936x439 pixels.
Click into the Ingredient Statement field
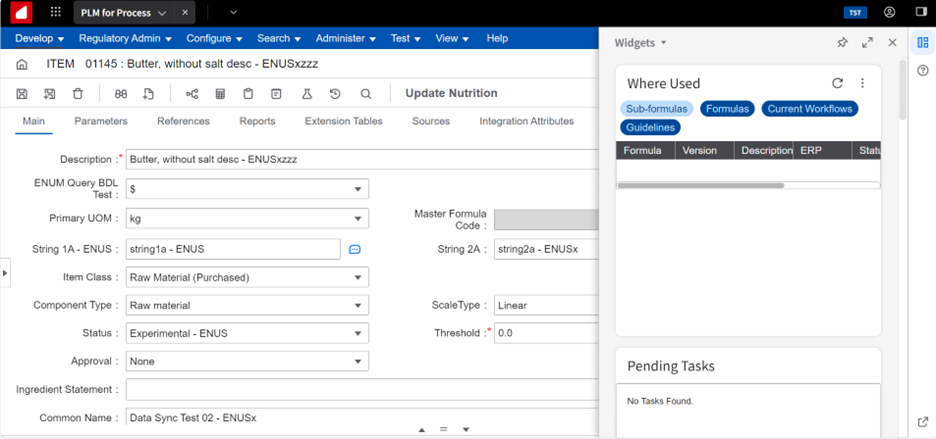pos(360,389)
